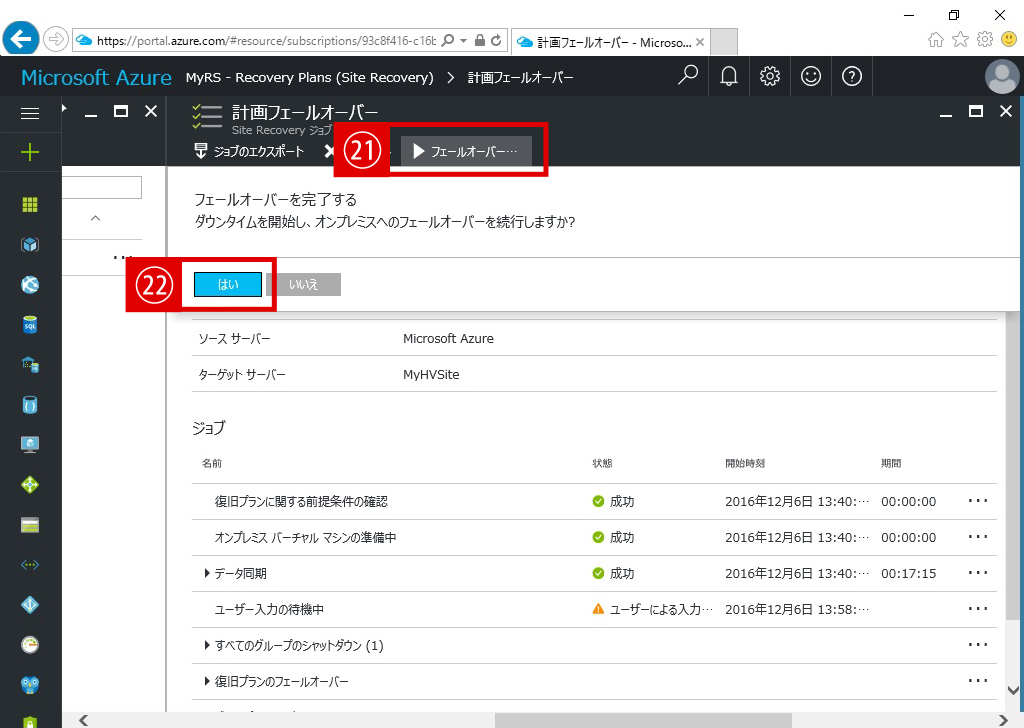The image size is (1024, 728).
Task: Open the address bar dropdown arrow
Action: pyautogui.click(x=463, y=40)
